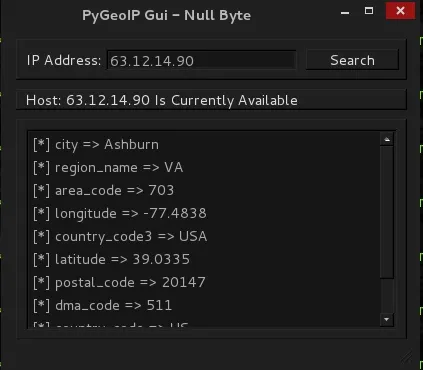Minimize the PyGeoIP Gui window
Image resolution: width=423 pixels, height=370 pixels.
coord(345,12)
